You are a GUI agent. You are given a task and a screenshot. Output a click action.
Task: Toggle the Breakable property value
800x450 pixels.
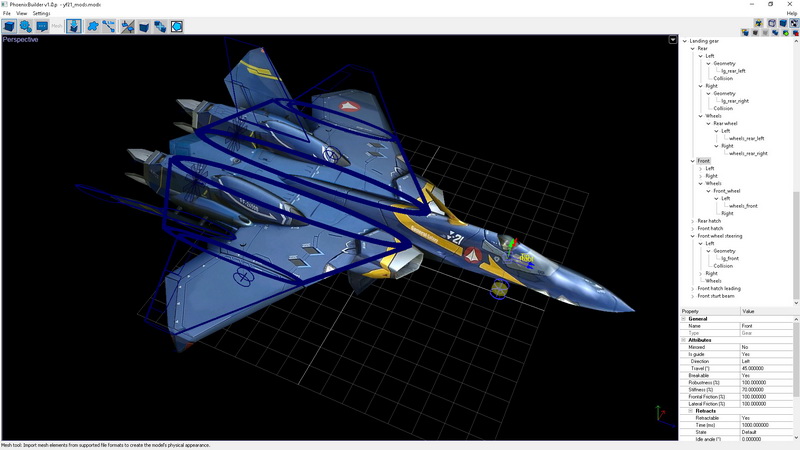768,375
